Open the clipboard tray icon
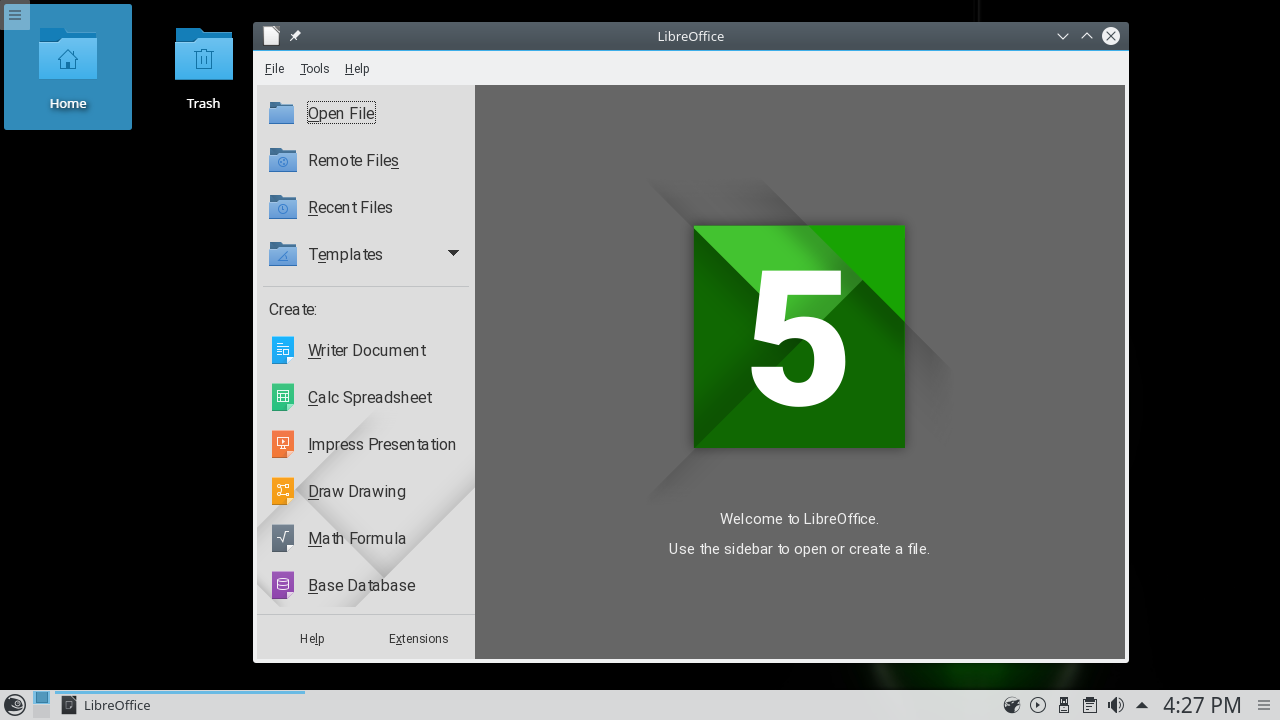 click(1090, 705)
